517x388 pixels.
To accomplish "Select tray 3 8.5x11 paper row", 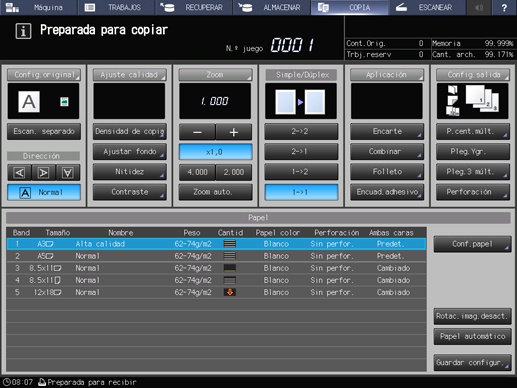I will tap(216, 268).
